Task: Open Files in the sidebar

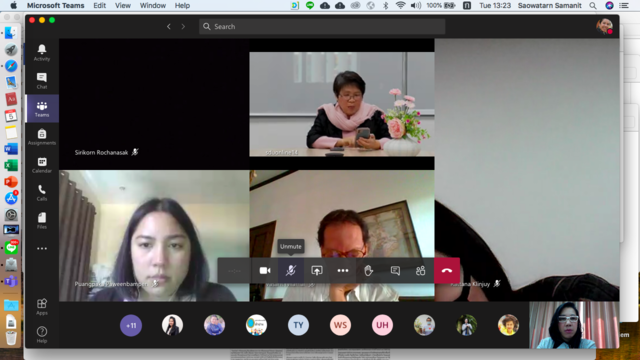Action: 42,220
